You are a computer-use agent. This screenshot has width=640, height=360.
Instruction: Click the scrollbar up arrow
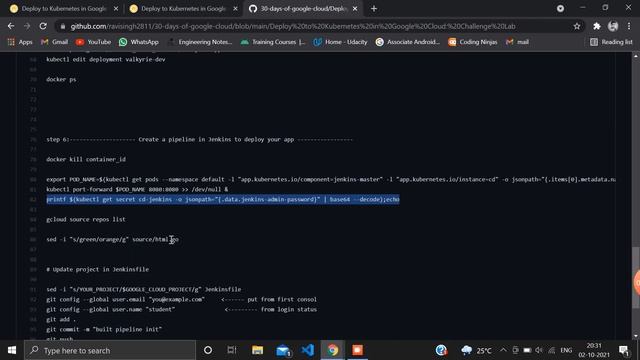[636, 56]
